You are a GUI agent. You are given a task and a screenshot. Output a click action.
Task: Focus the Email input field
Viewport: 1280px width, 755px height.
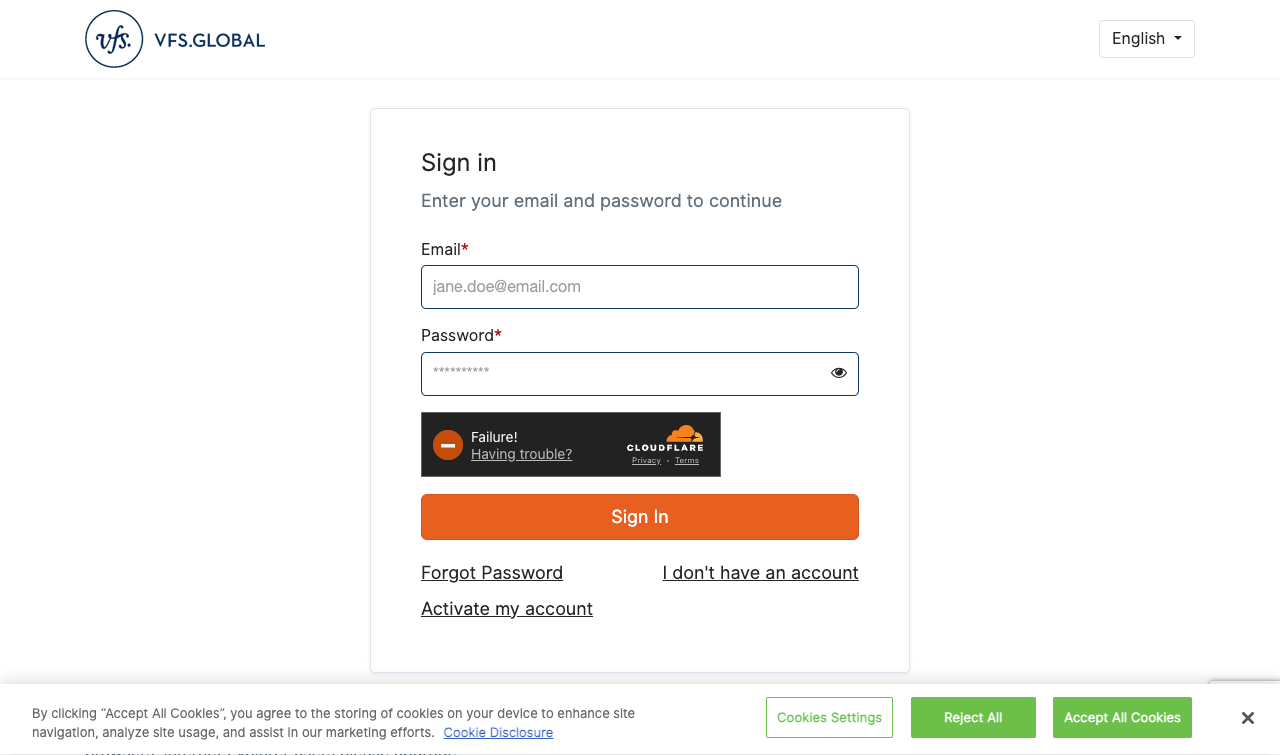[640, 287]
